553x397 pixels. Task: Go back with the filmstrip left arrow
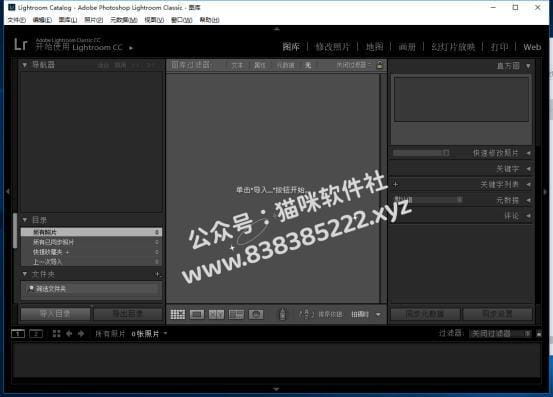click(x=69, y=334)
